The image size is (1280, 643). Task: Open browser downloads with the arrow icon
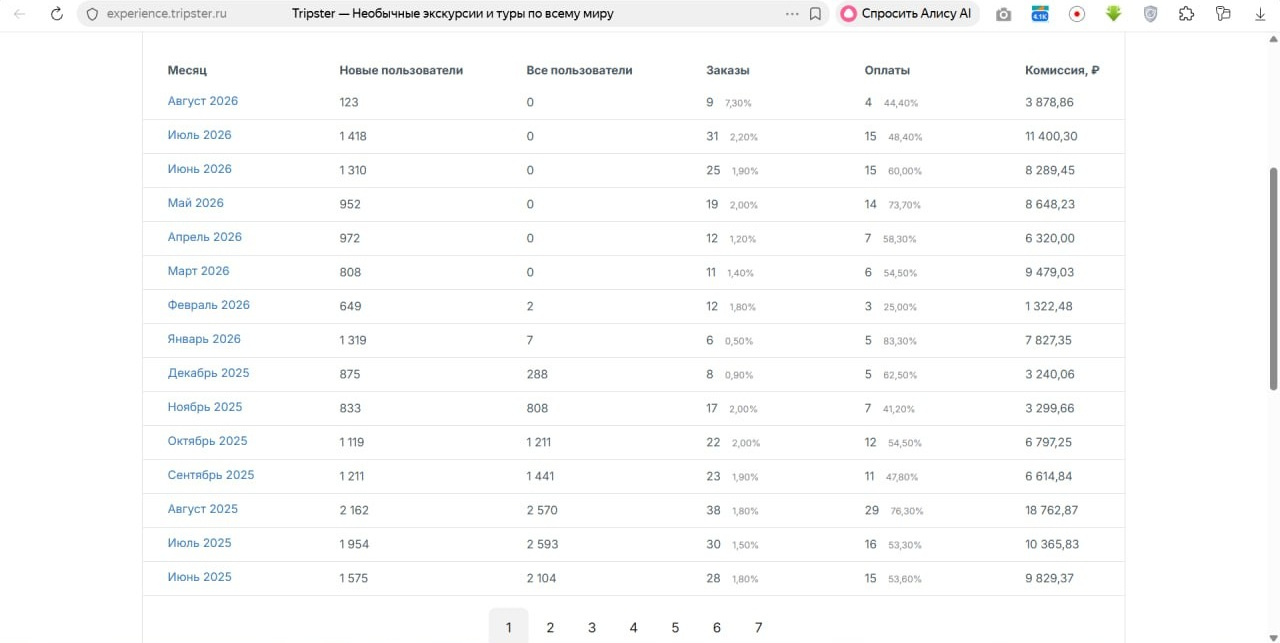1260,14
